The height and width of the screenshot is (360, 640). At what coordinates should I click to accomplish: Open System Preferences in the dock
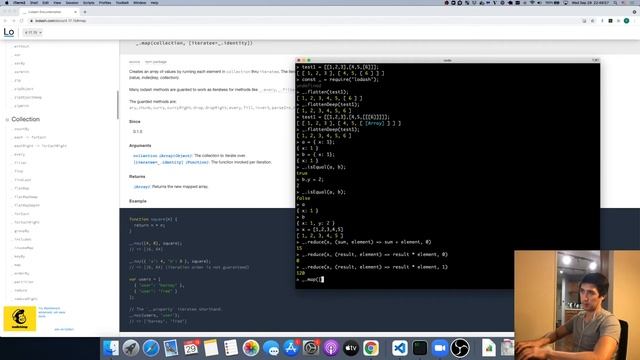click(311, 348)
